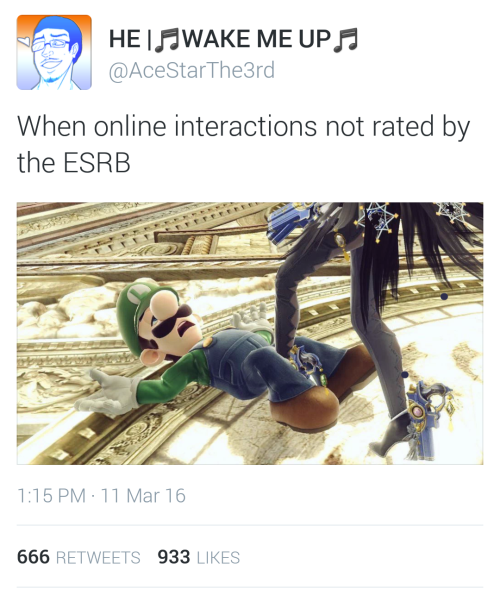Open the 11 Mar 16 date
The width and height of the screenshot is (500, 589).
[x=143, y=495]
